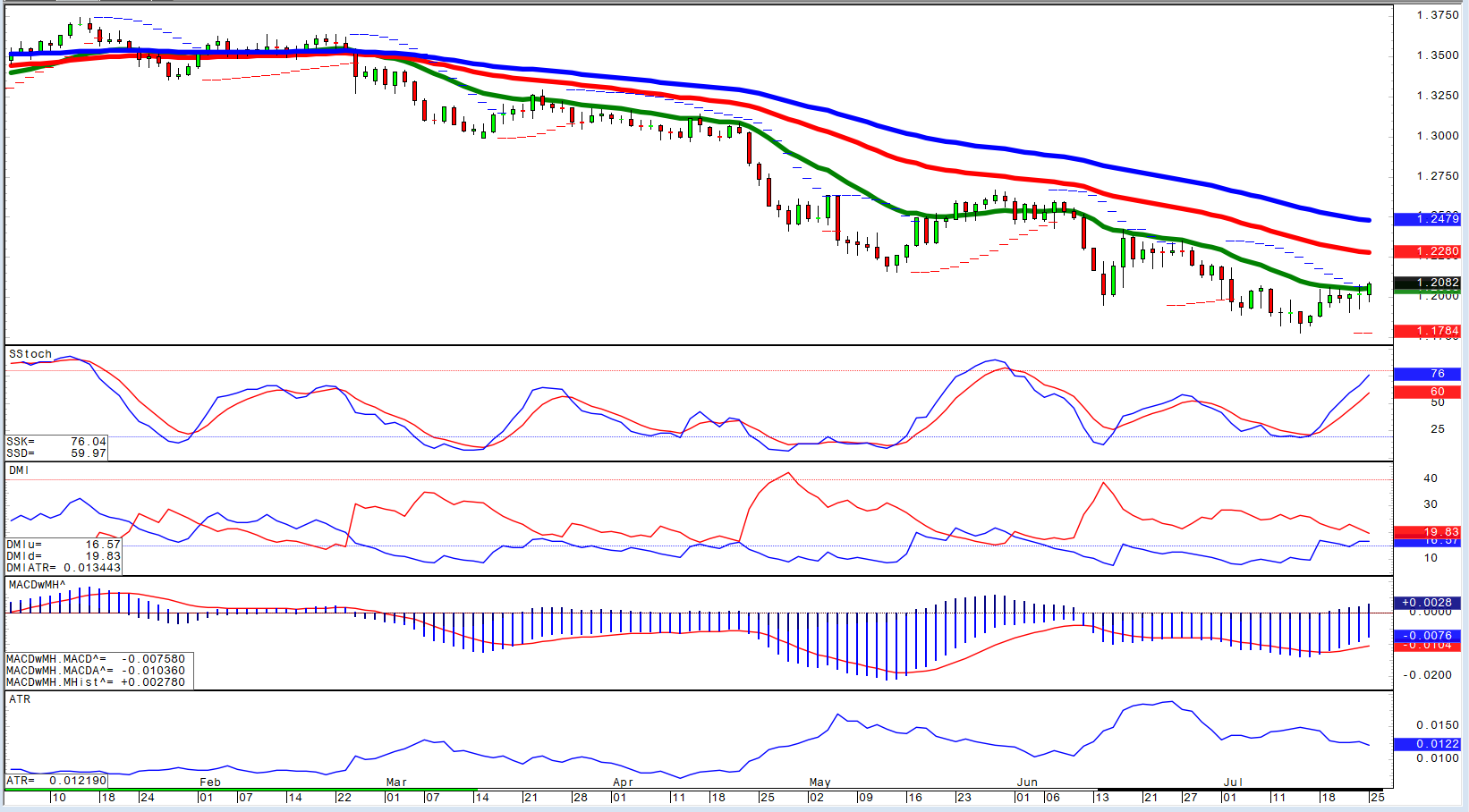
Task: Click the DMIu= 16.57 readout
Action: 64,545
